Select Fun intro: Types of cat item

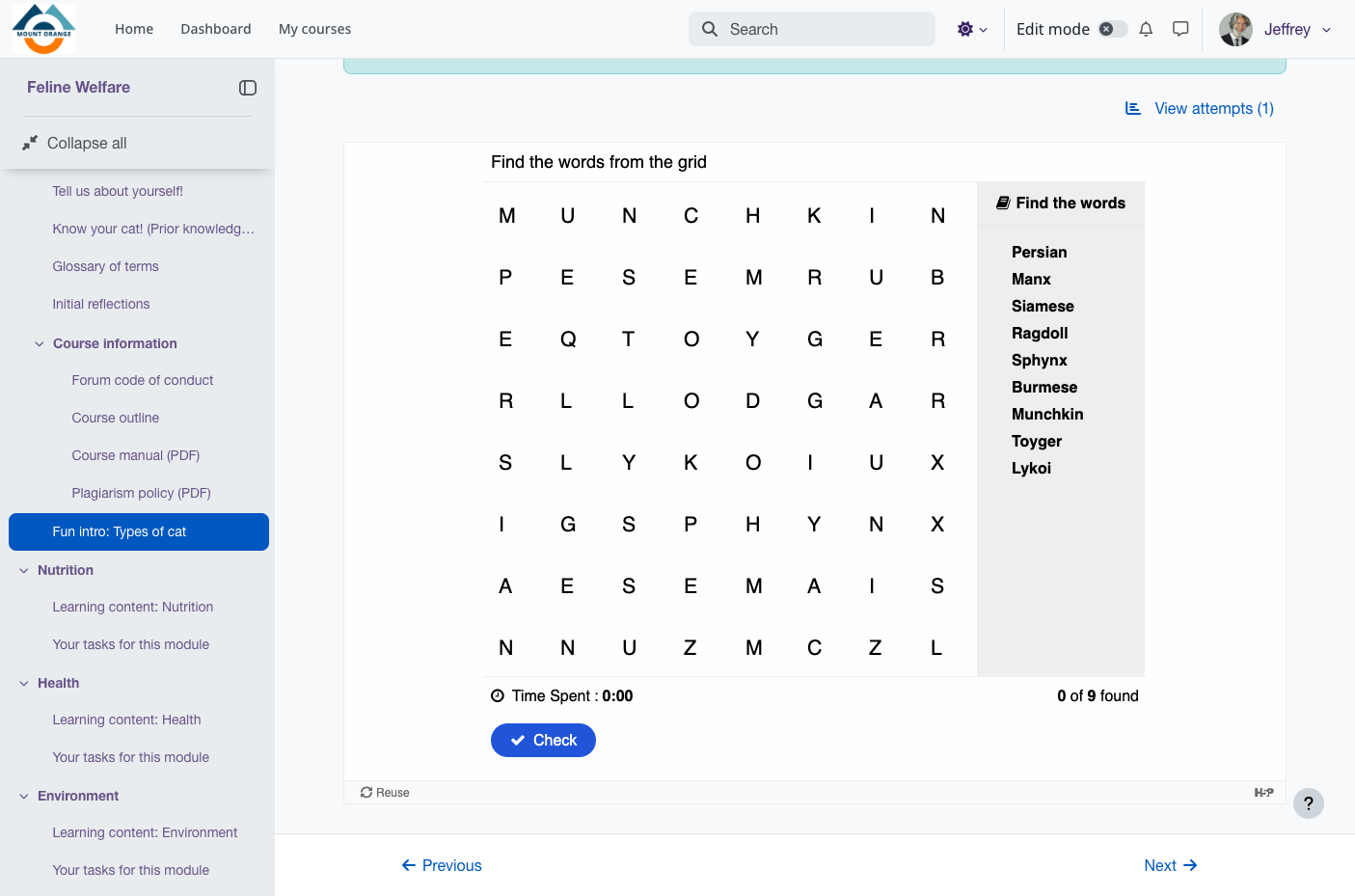(x=139, y=531)
